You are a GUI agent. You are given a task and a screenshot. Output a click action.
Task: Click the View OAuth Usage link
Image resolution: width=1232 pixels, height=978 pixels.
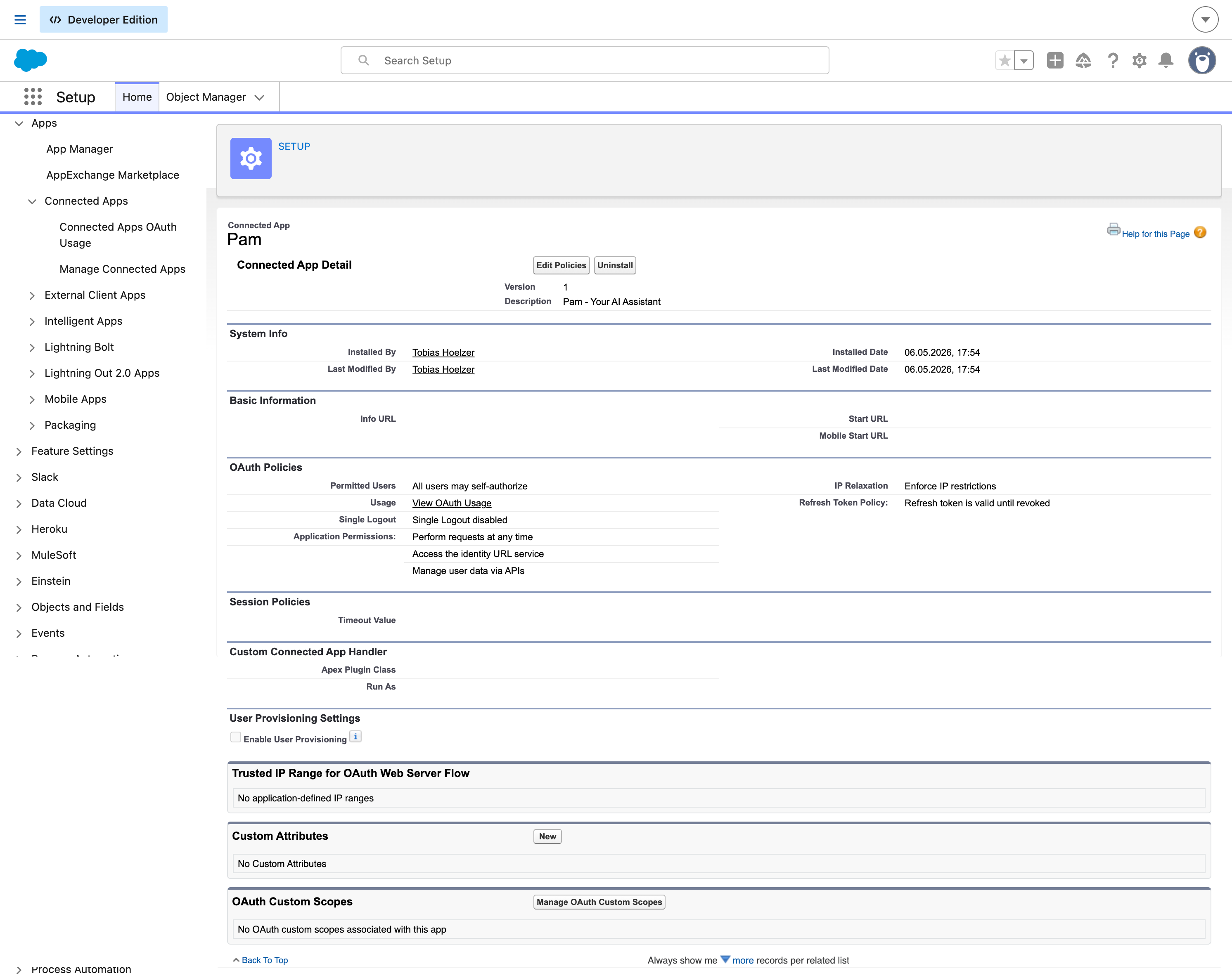tap(452, 503)
